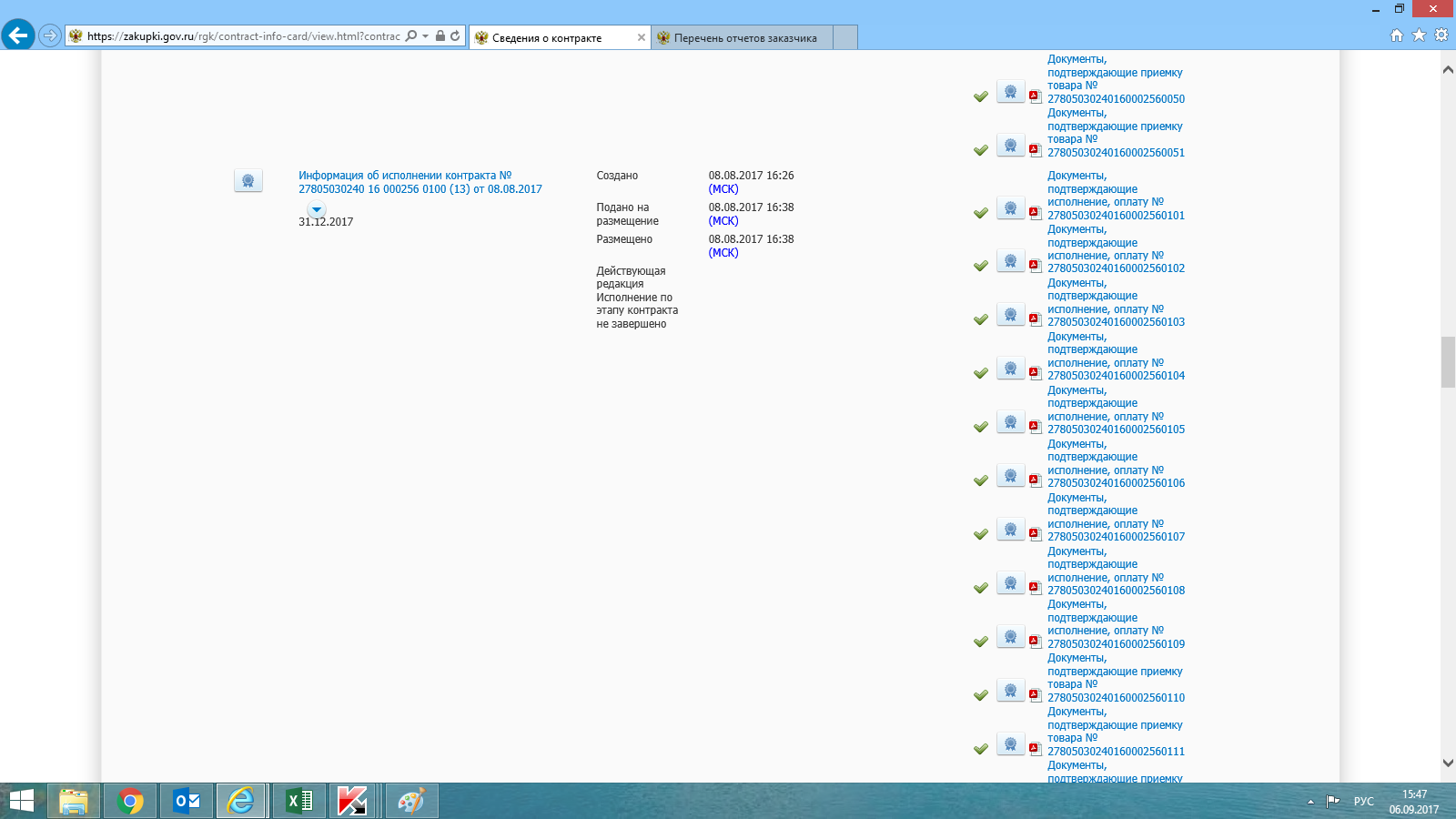Viewport: 1456px width, 819px height.
Task: Open a new blank browser tab
Action: [x=845, y=37]
